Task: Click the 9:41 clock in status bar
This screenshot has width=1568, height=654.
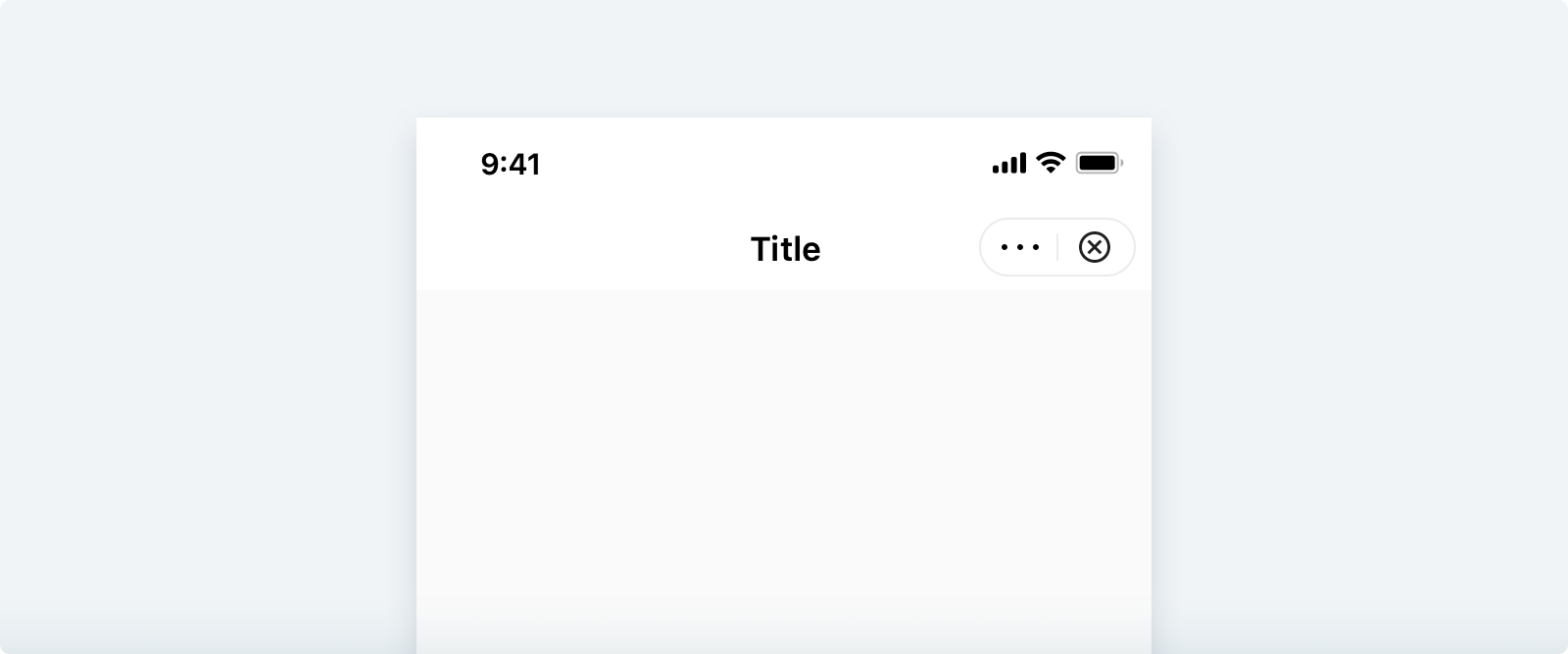Action: tap(511, 164)
